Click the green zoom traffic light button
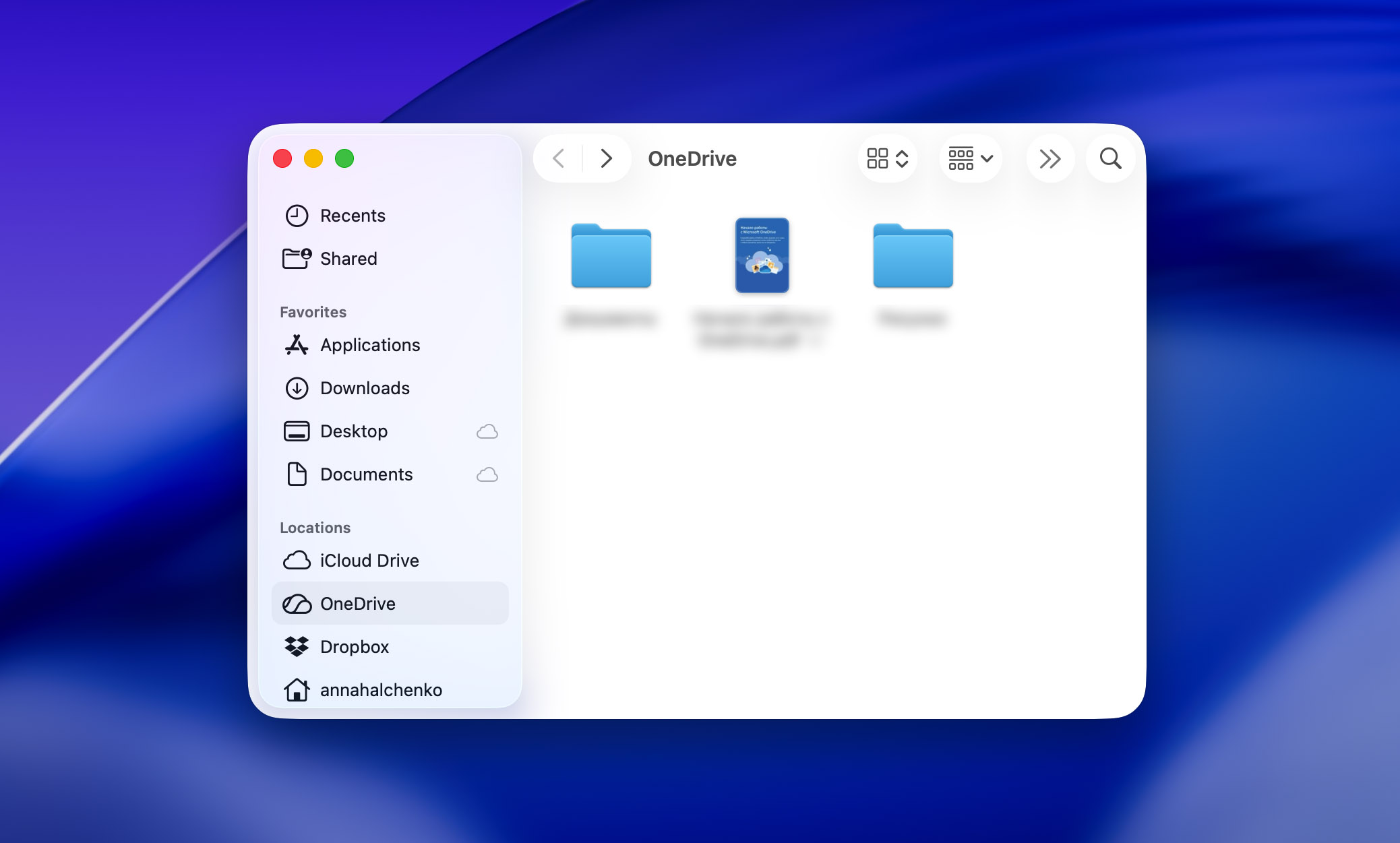 tap(344, 158)
